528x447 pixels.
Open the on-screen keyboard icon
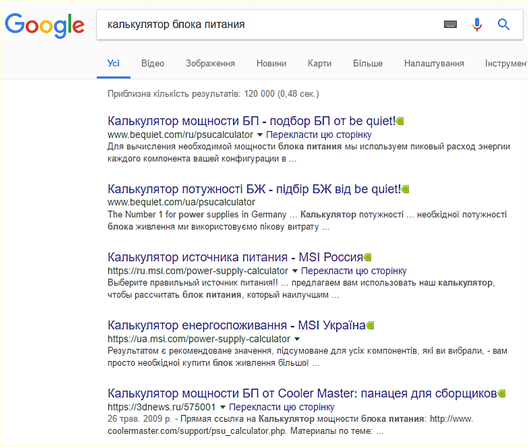pyautogui.click(x=450, y=24)
